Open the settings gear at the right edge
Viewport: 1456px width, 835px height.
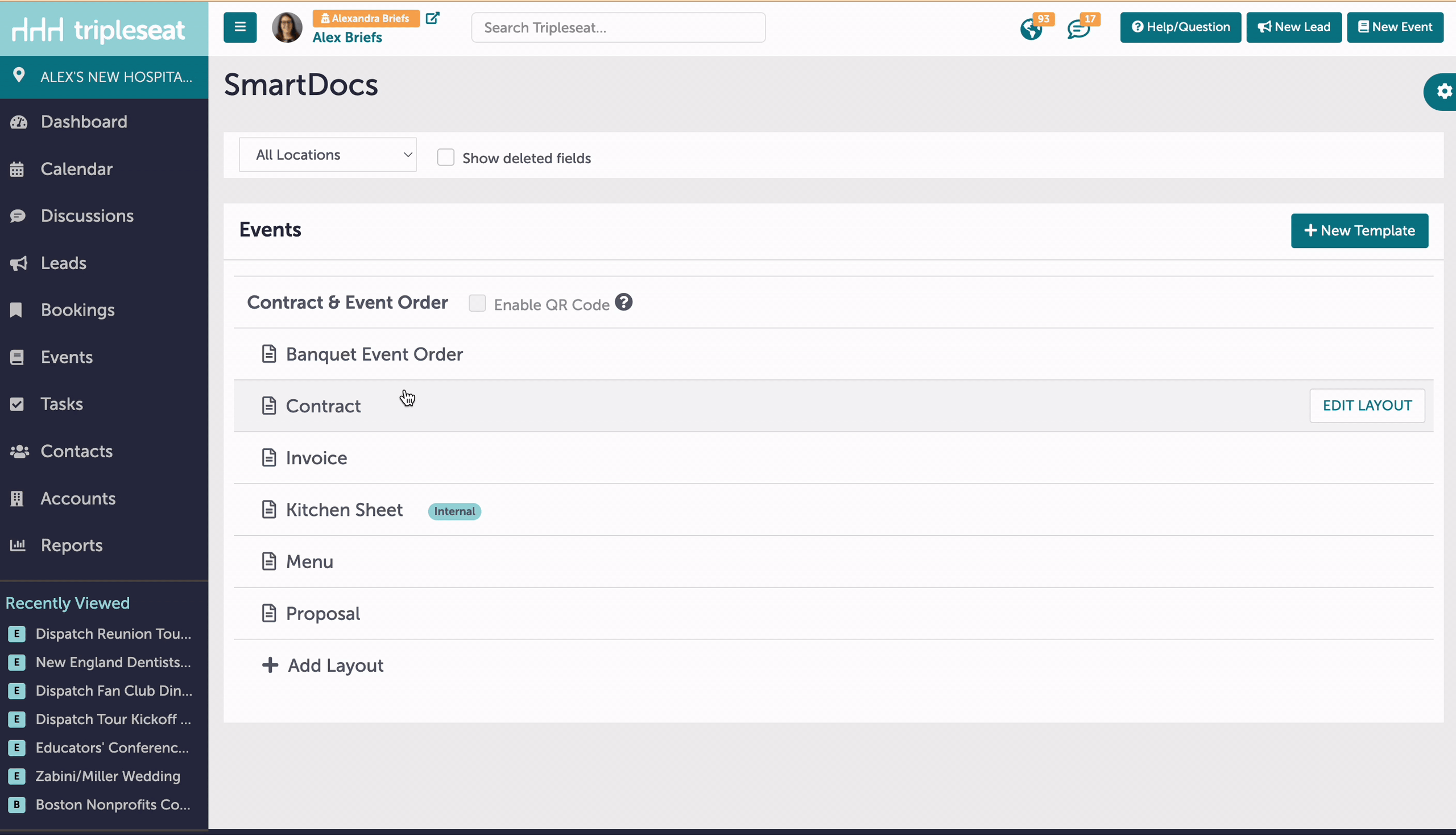(1444, 91)
